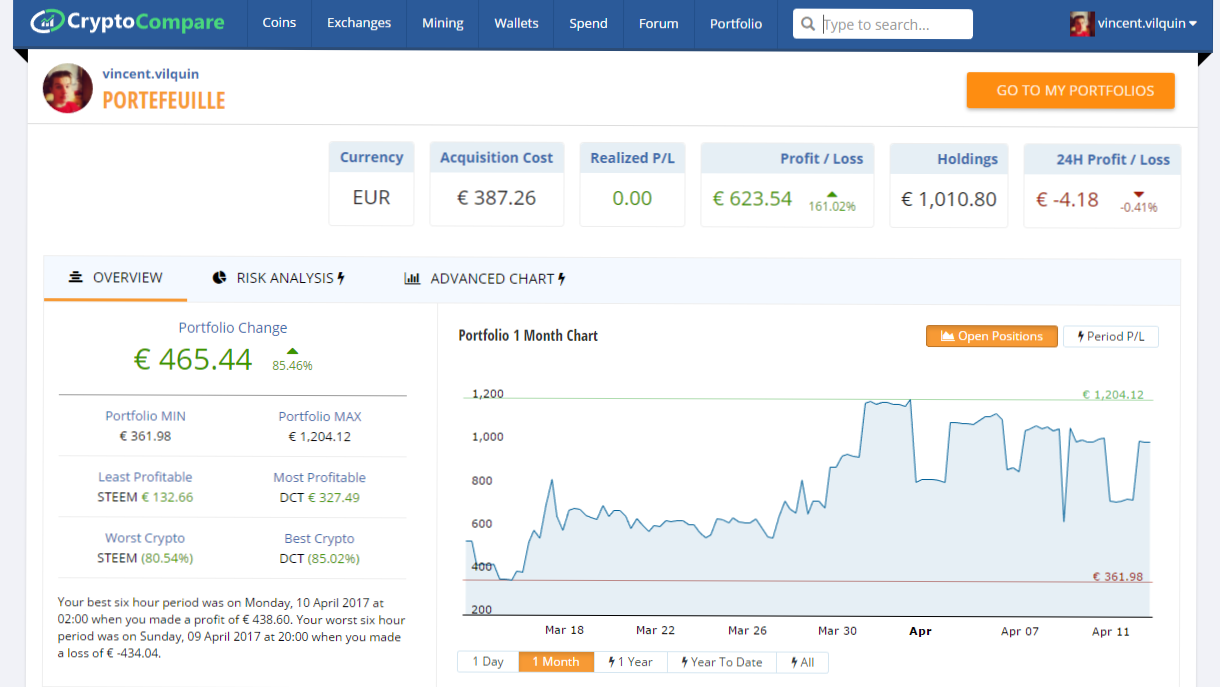Screen dimensions: 1220x687
Task: Show the Year To Date range
Action: tap(721, 662)
